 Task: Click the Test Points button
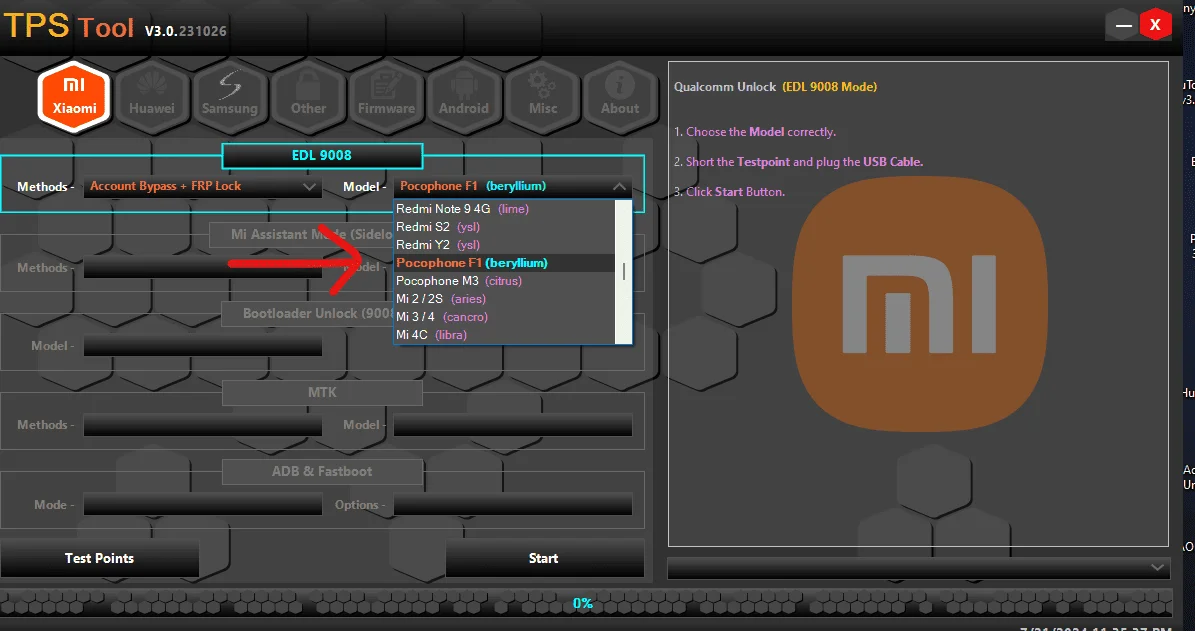[x=99, y=559]
